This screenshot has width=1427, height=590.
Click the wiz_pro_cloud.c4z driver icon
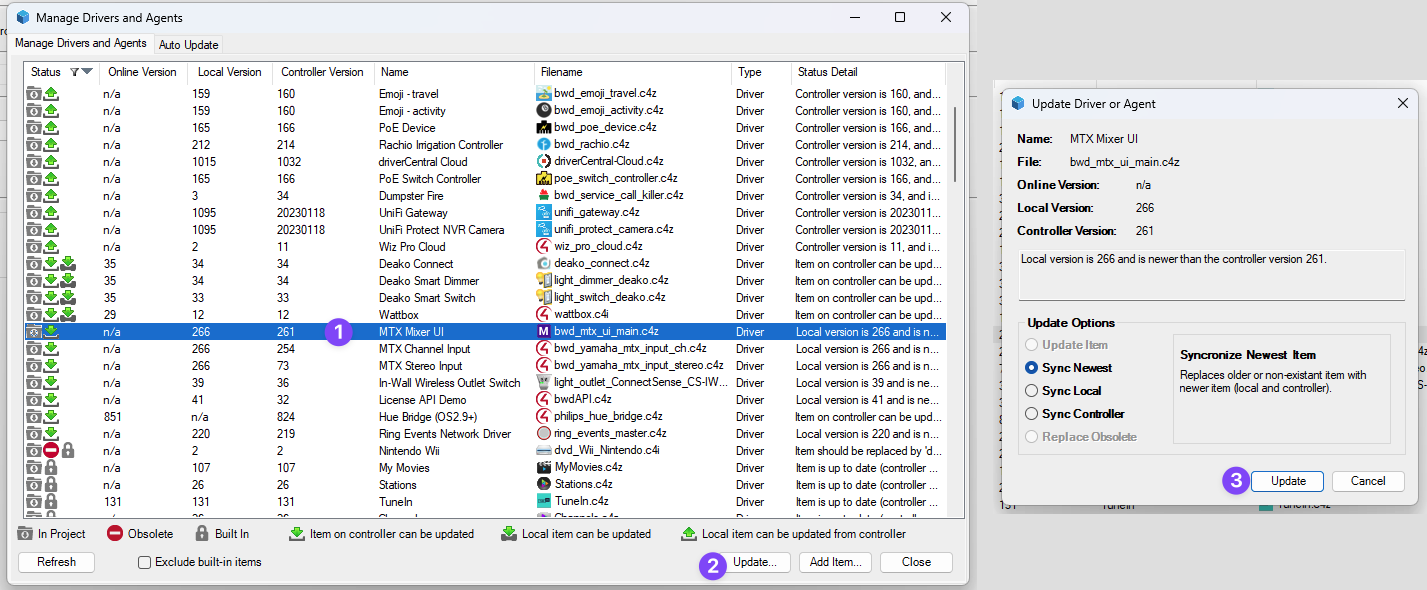pyautogui.click(x=544, y=247)
